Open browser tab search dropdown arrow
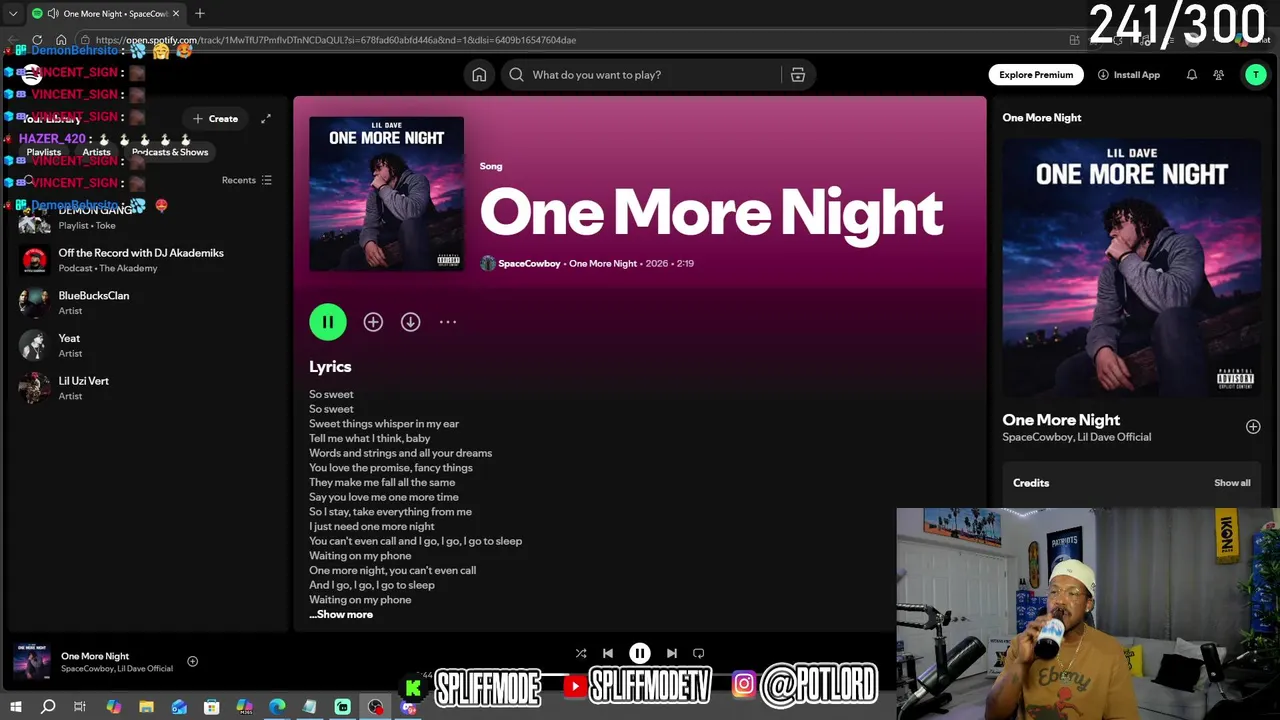 coord(13,13)
